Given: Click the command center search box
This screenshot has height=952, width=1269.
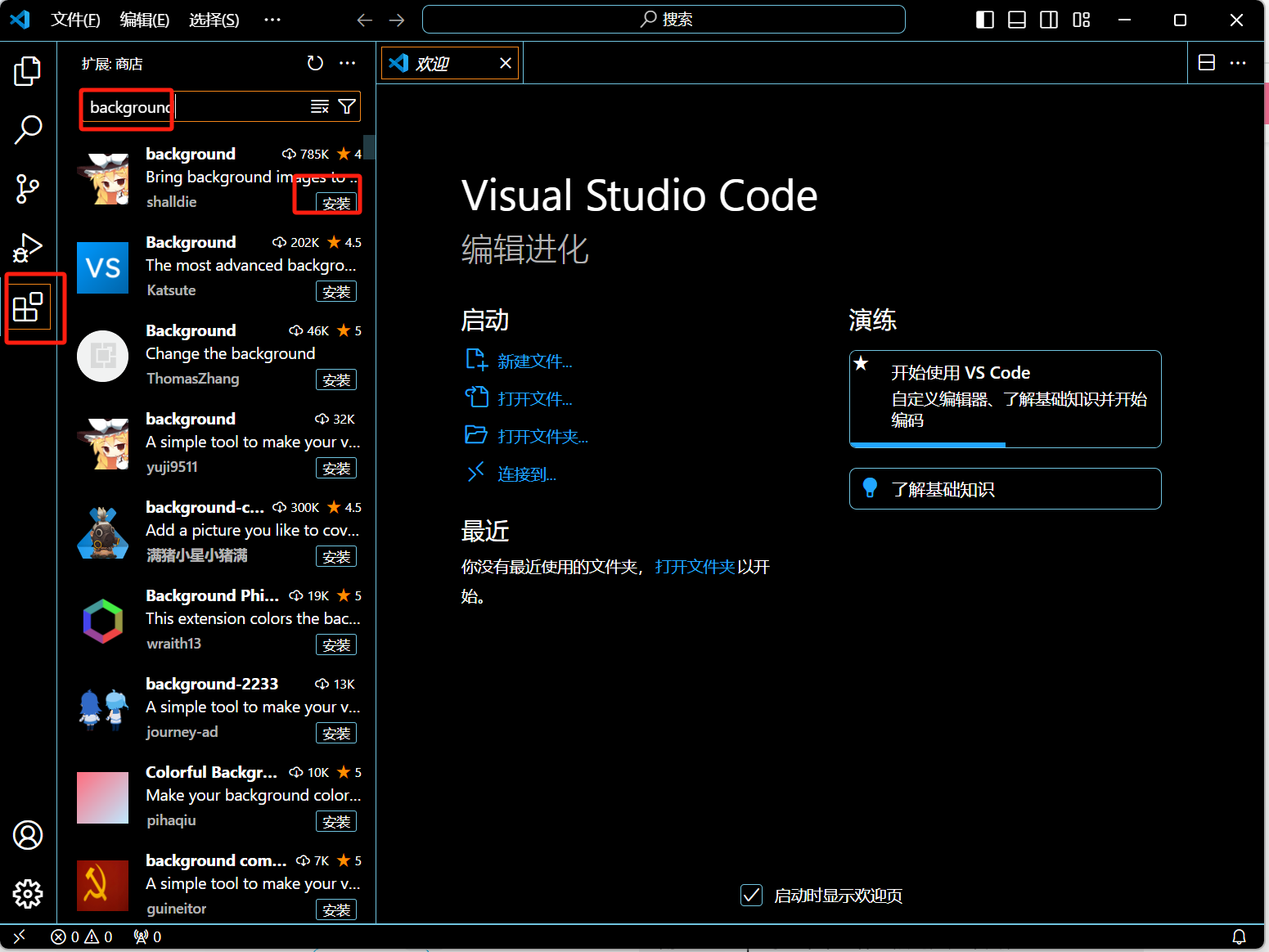Looking at the screenshot, I should tap(664, 19).
